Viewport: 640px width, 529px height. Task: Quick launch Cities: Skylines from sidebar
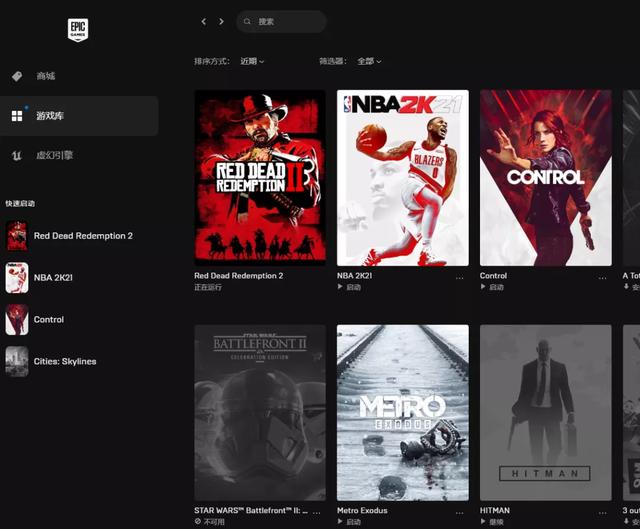[65, 361]
